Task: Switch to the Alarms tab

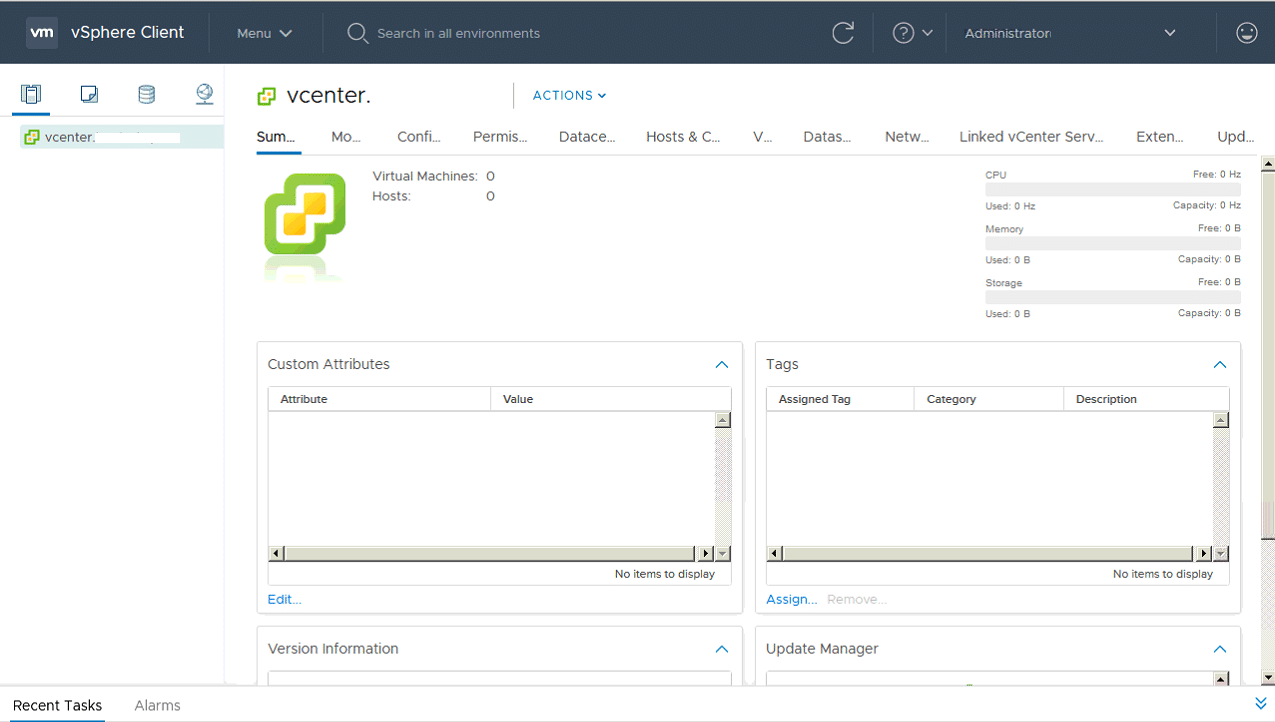Action: (157, 705)
